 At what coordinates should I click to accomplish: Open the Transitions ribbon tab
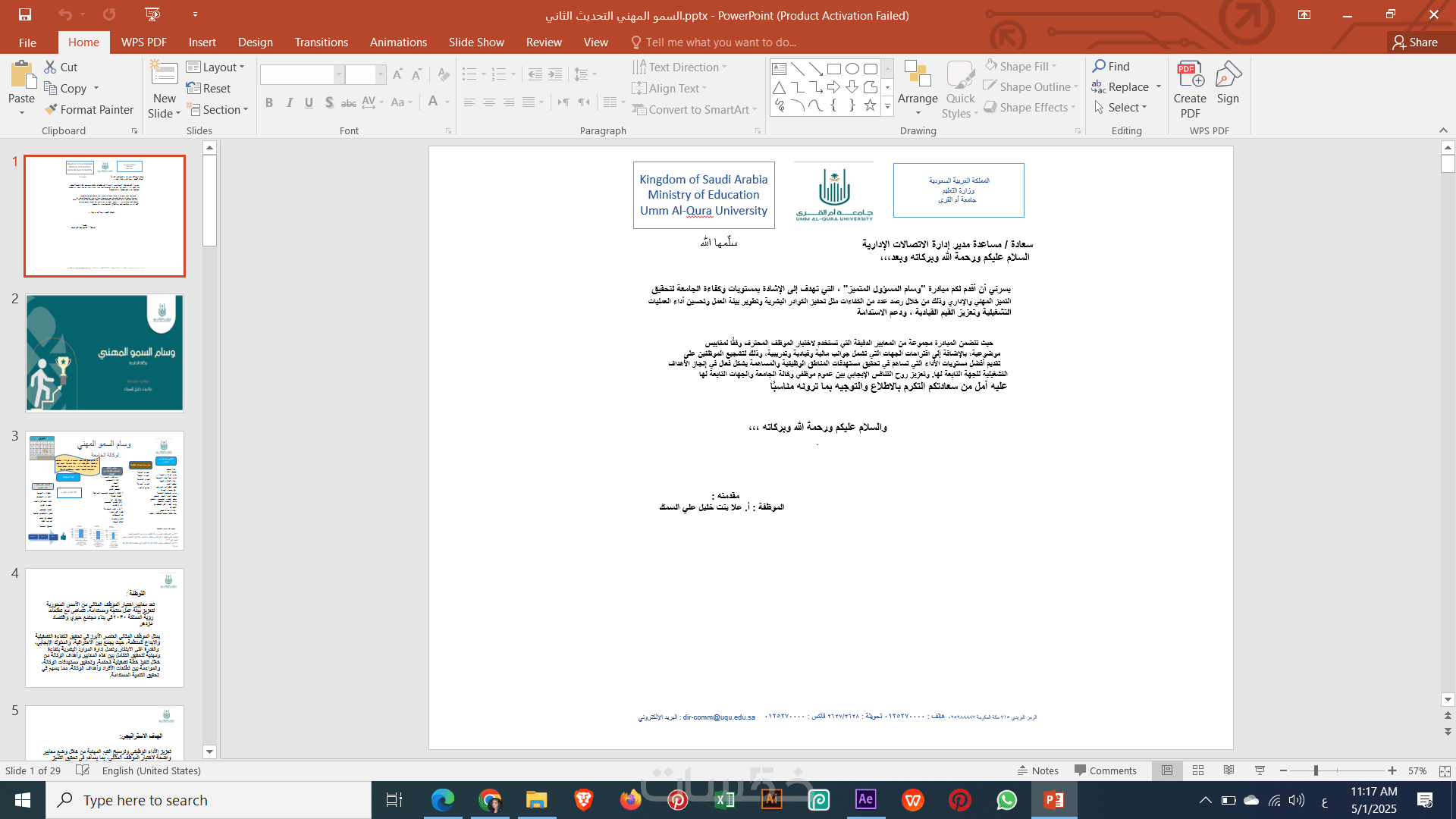pos(321,42)
